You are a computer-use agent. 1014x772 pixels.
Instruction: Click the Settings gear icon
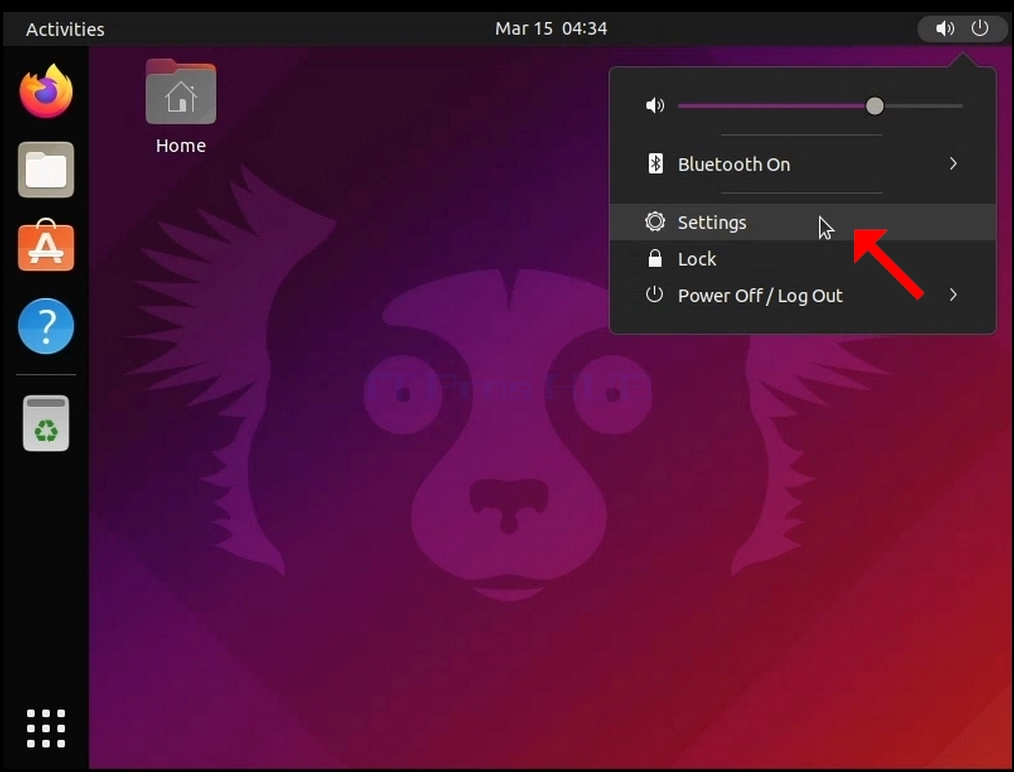tap(655, 222)
